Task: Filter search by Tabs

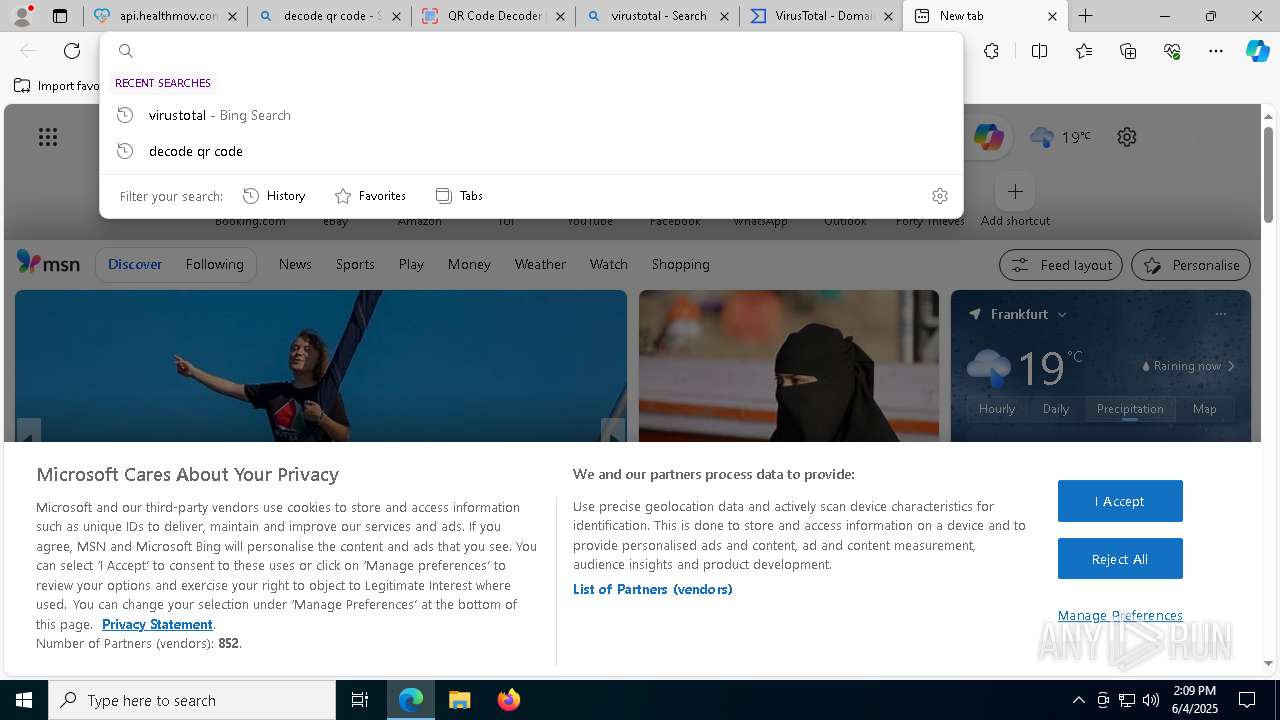Action: (x=459, y=196)
